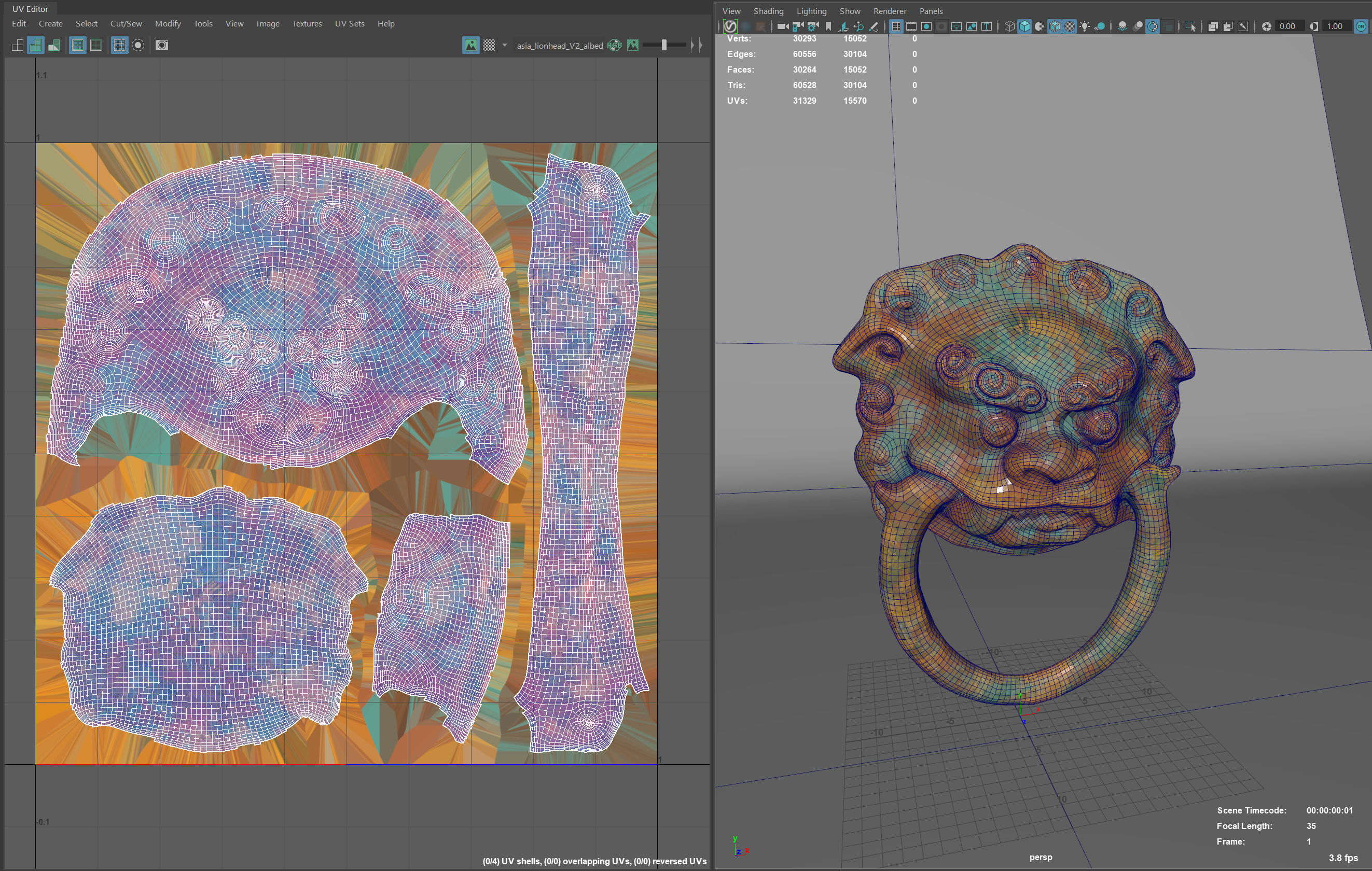This screenshot has height=871, width=1372.
Task: Open the Image menu
Action: [268, 23]
